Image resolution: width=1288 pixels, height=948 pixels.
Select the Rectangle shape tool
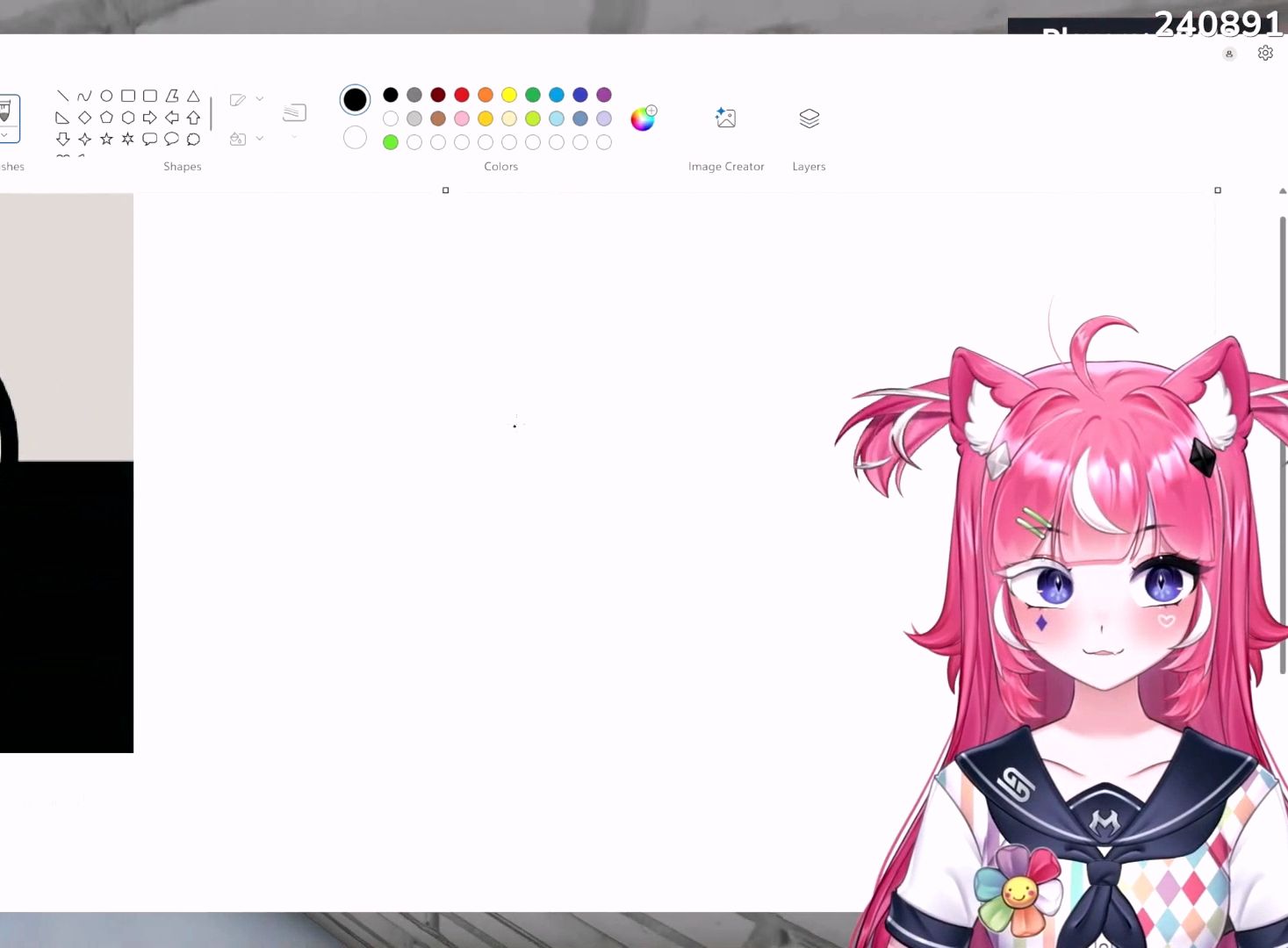click(128, 96)
